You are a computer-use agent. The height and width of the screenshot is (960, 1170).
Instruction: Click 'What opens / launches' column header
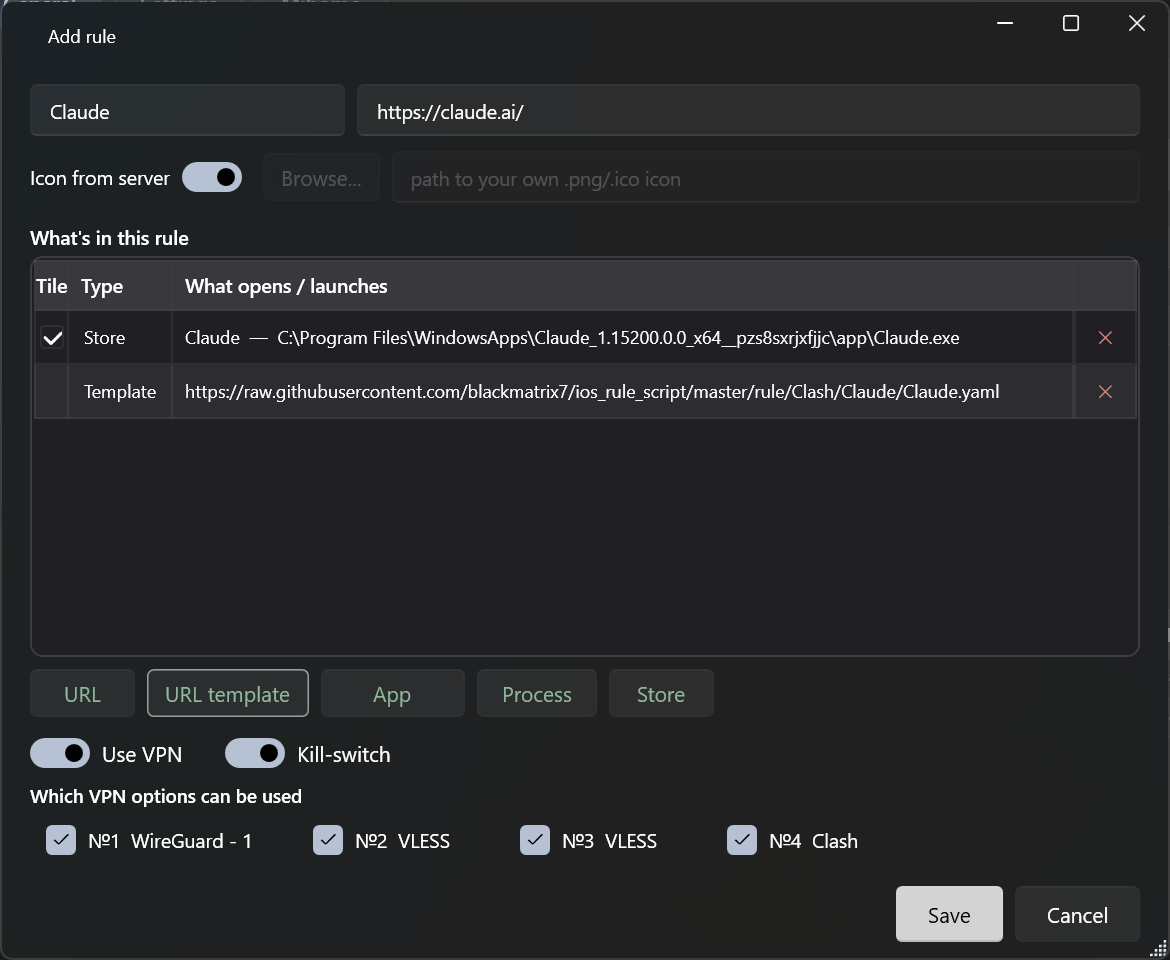tap(622, 286)
